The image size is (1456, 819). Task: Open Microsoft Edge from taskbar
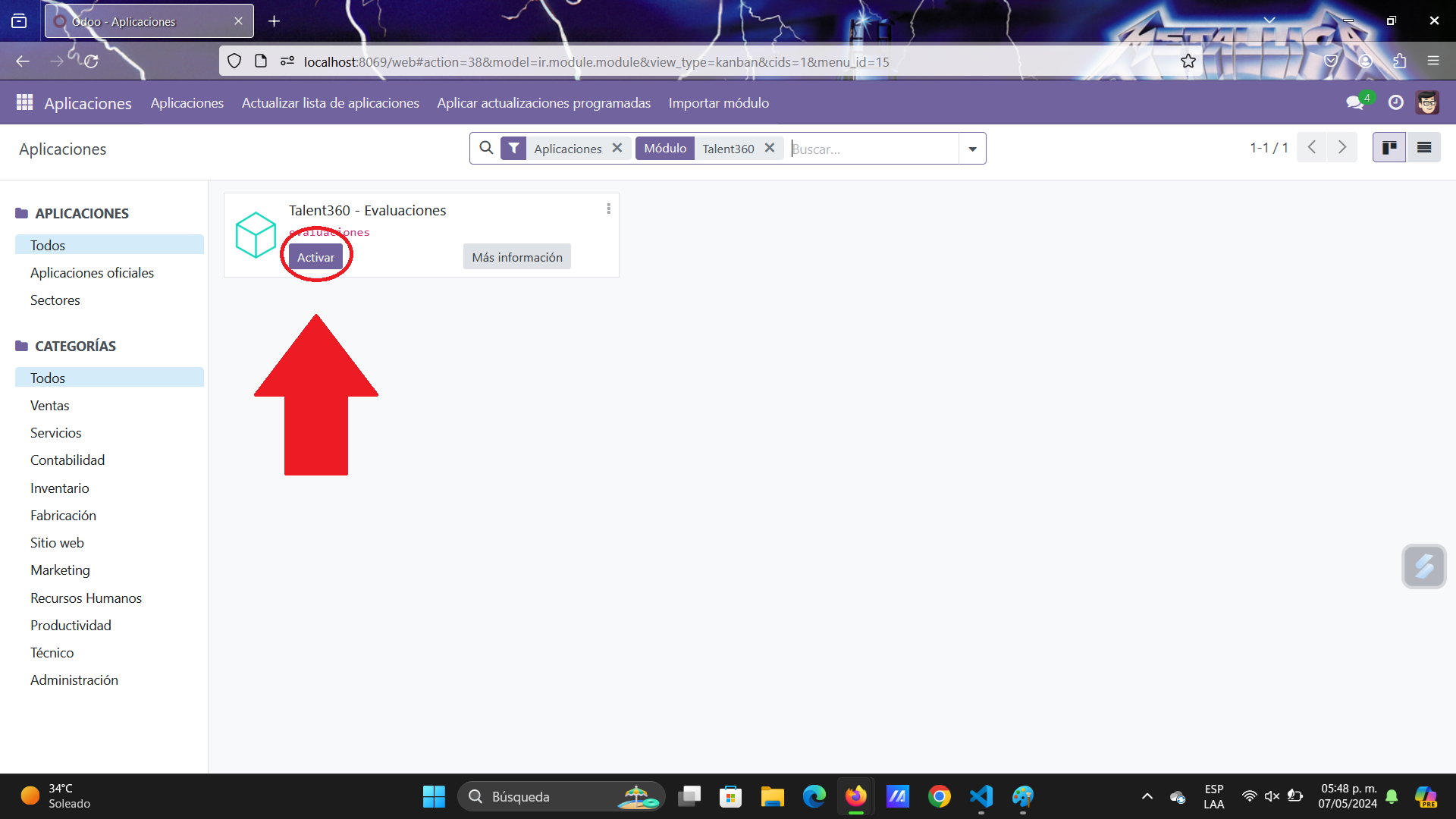point(814,796)
